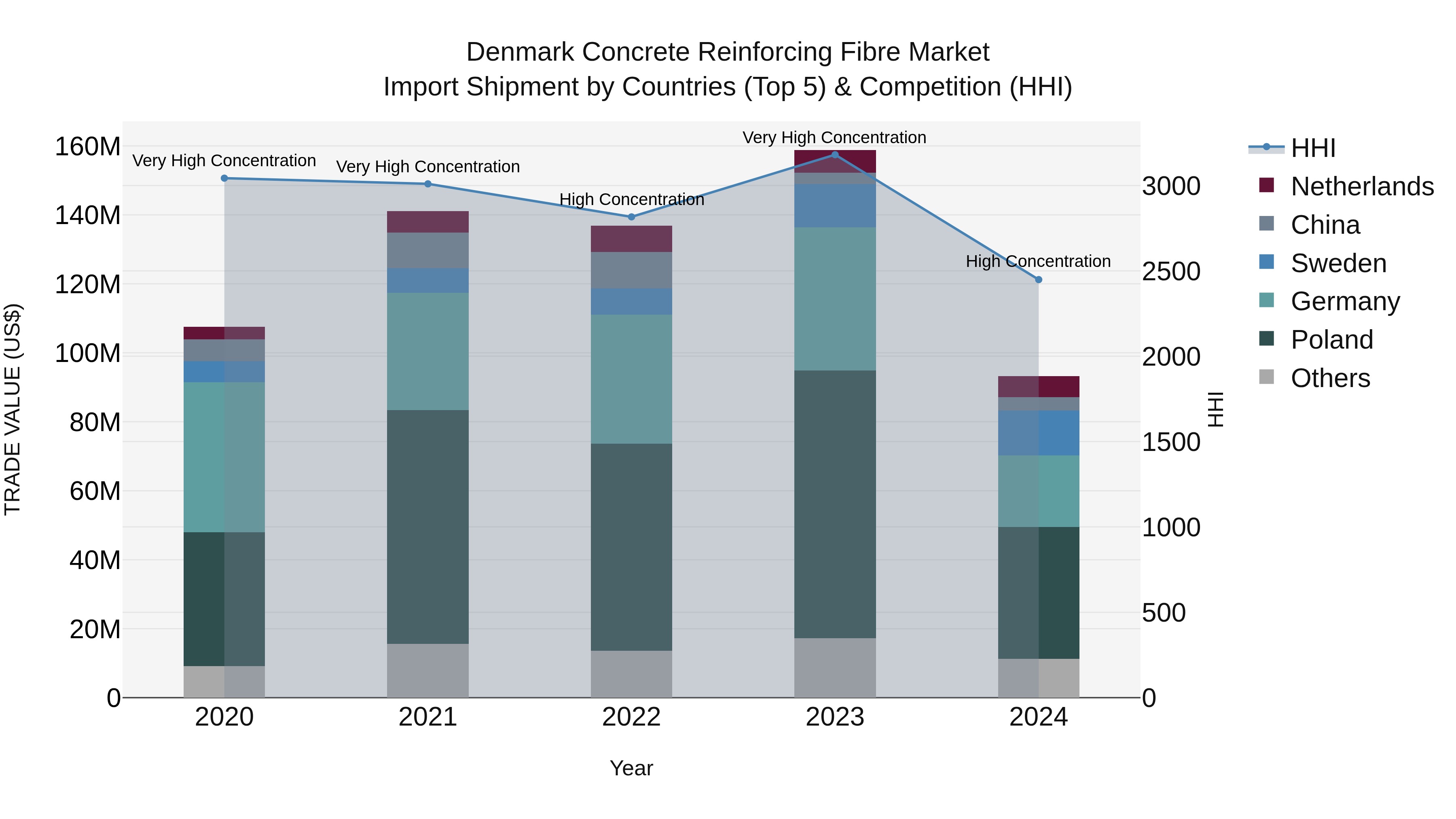Screen dimensions: 1456x819
Task: Click the Netherlands dark red legend swatch
Action: pyautogui.click(x=1267, y=185)
